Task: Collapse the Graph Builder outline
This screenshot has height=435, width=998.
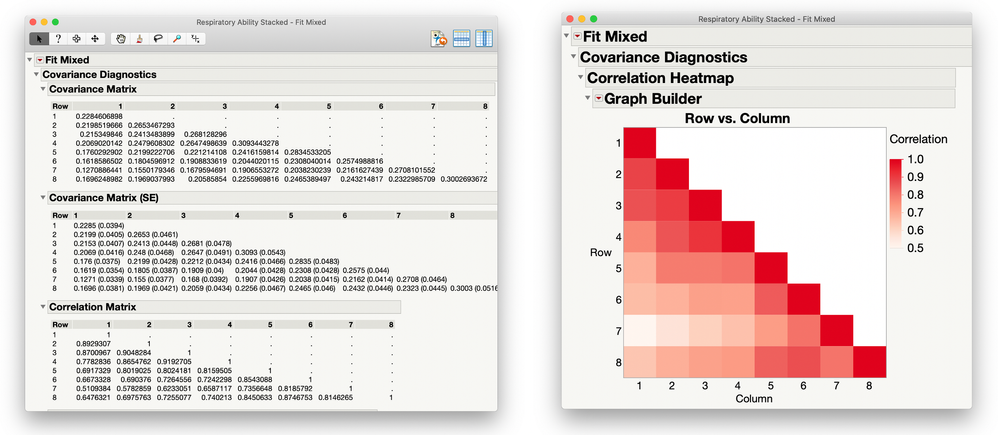Action: (587, 99)
